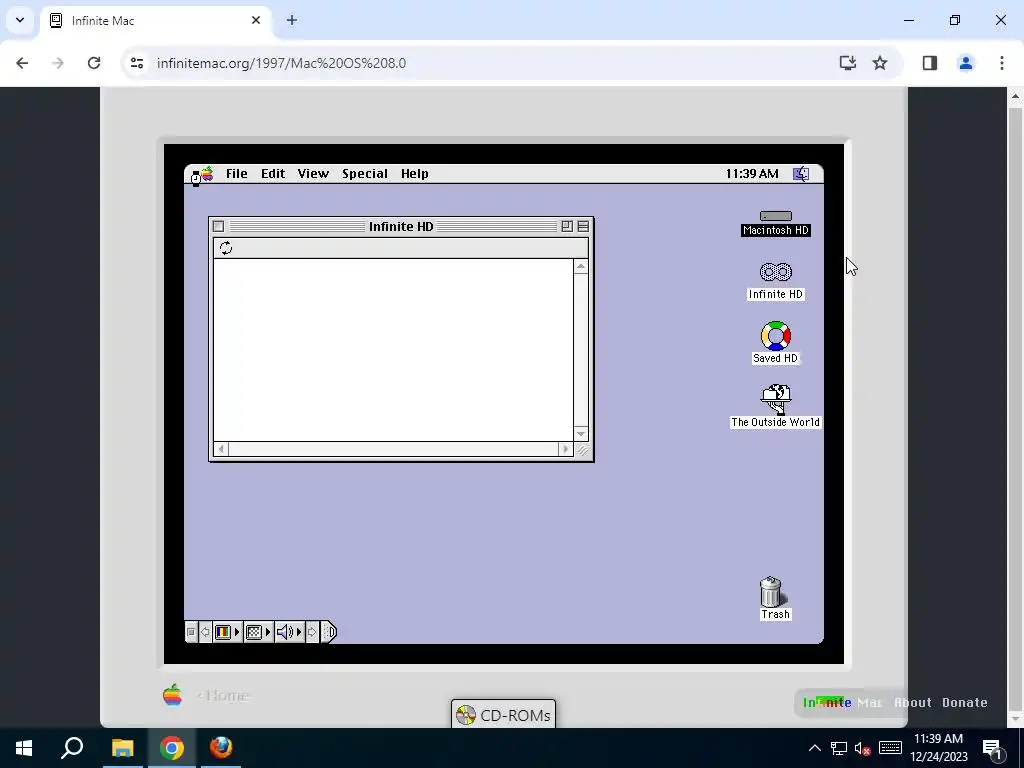Open the Apple menu in Mac OS
This screenshot has width=1024, height=768.
coord(206,174)
